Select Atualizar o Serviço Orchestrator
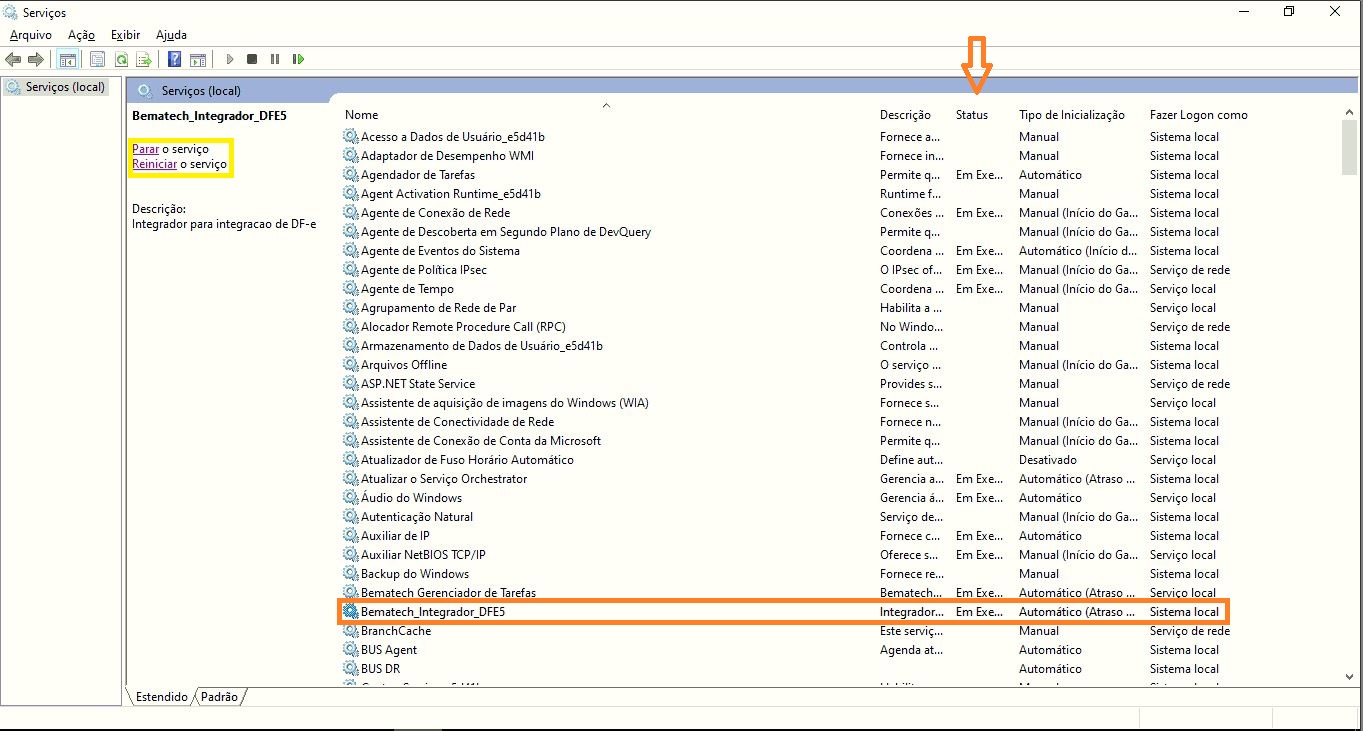Screen dimensions: 1363x731 click(x=444, y=479)
